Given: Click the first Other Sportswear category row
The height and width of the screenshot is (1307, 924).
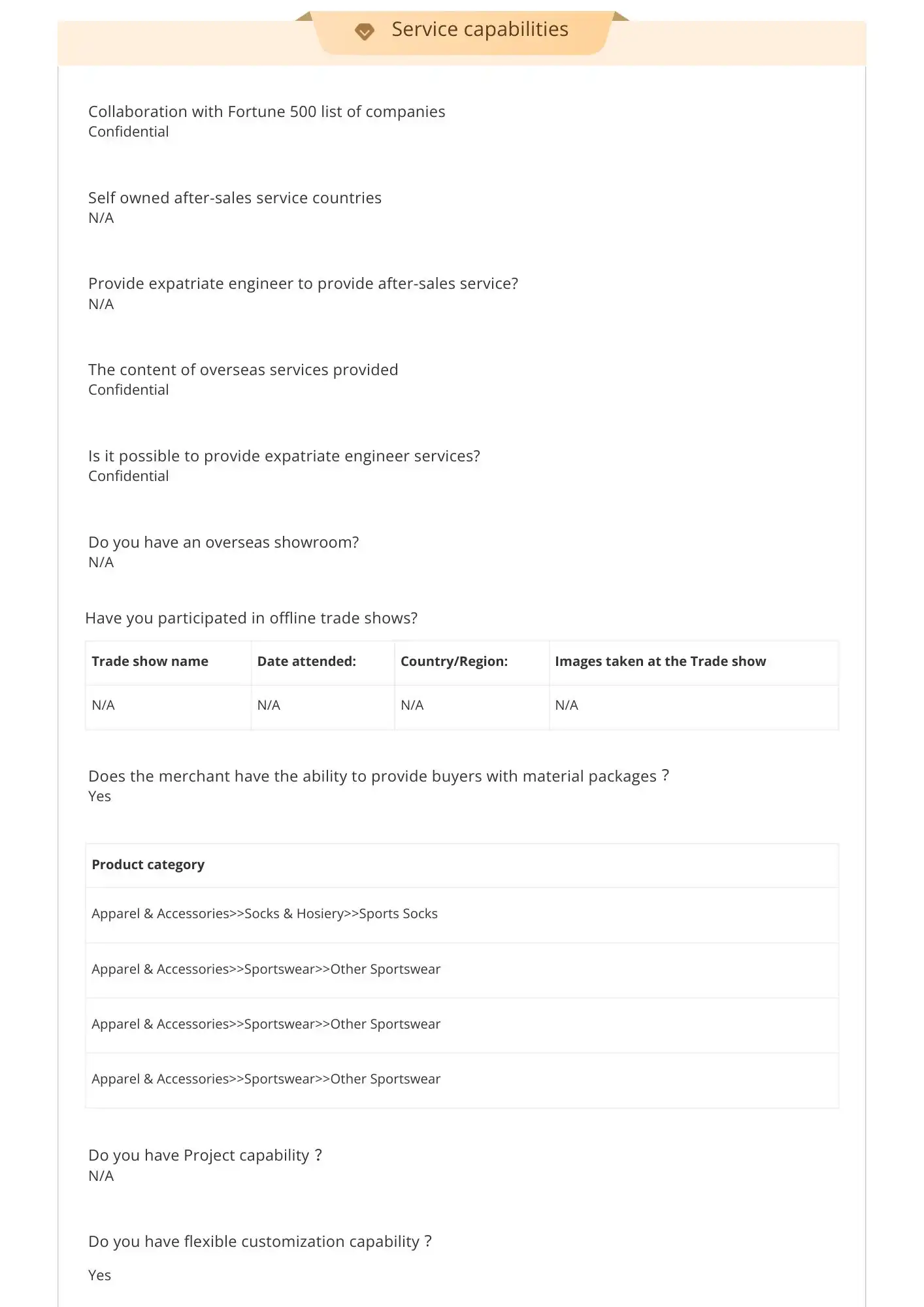Looking at the screenshot, I should 266,969.
